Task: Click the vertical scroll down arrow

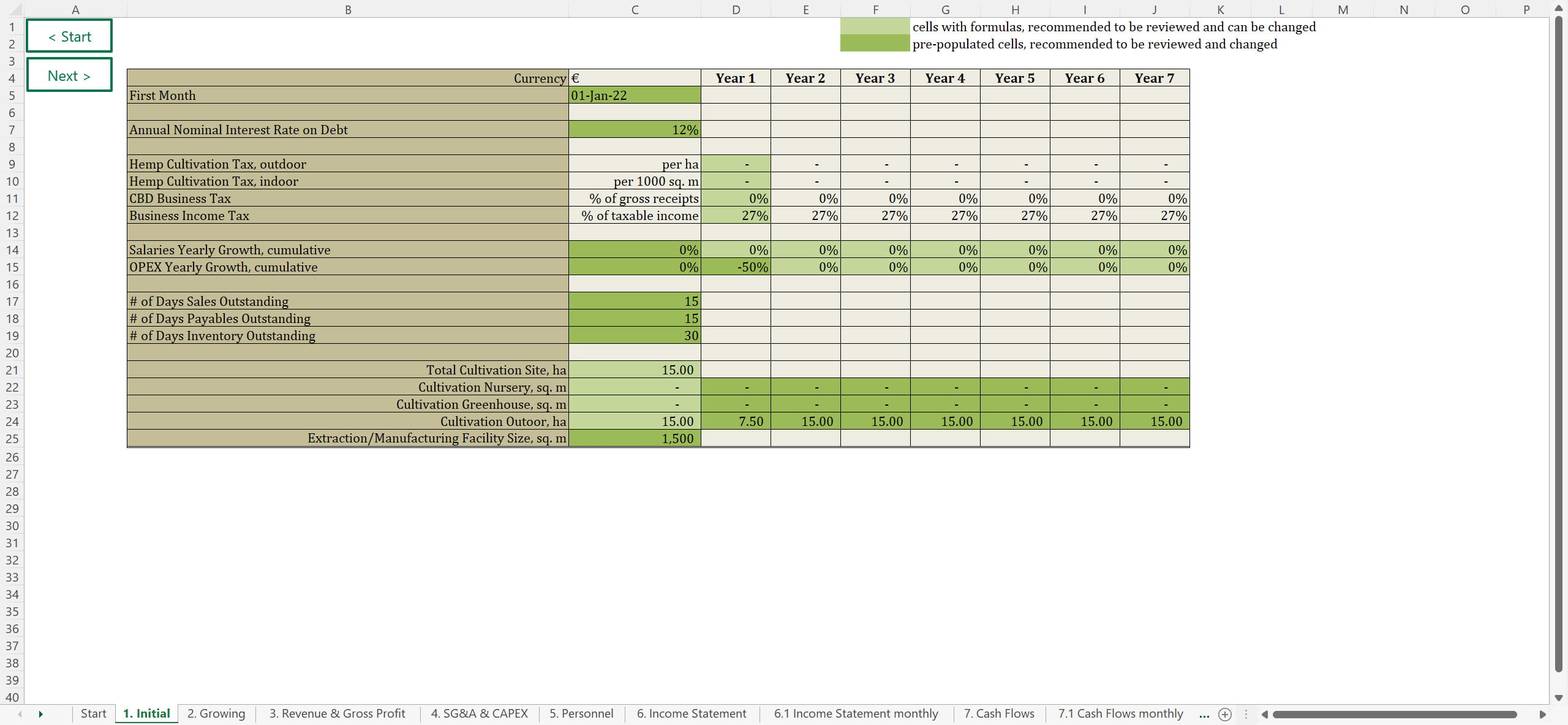Action: pos(1559,697)
